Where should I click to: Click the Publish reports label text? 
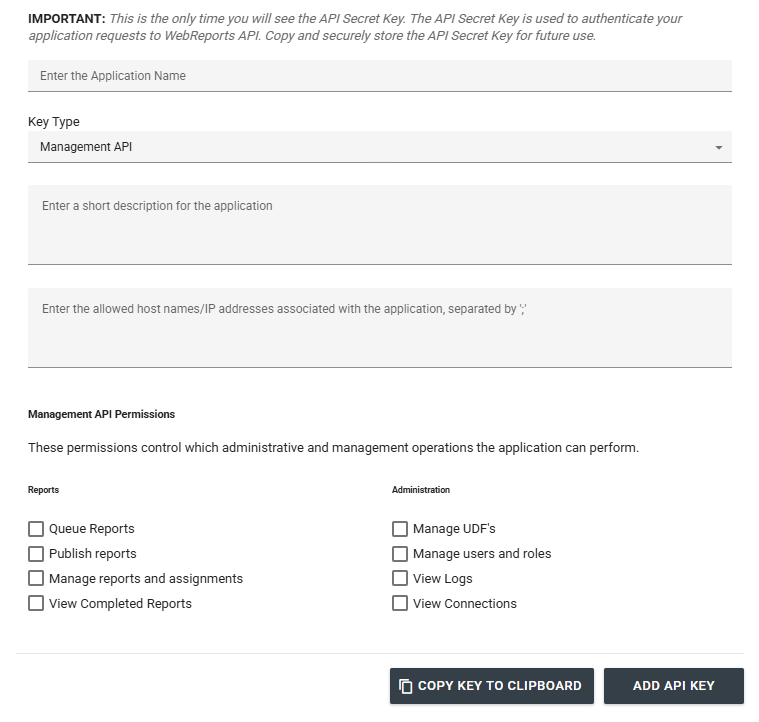click(x=92, y=554)
